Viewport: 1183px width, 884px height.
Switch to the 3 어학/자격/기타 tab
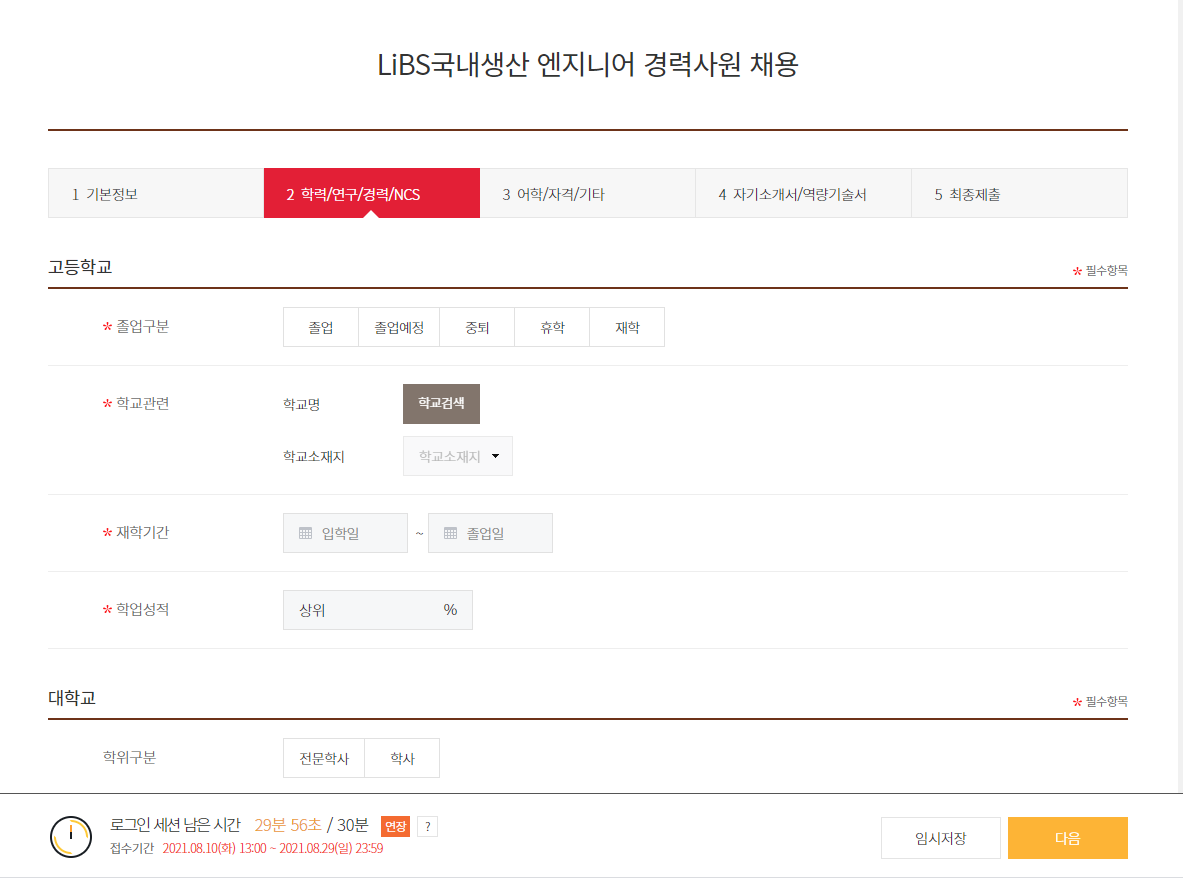[588, 194]
